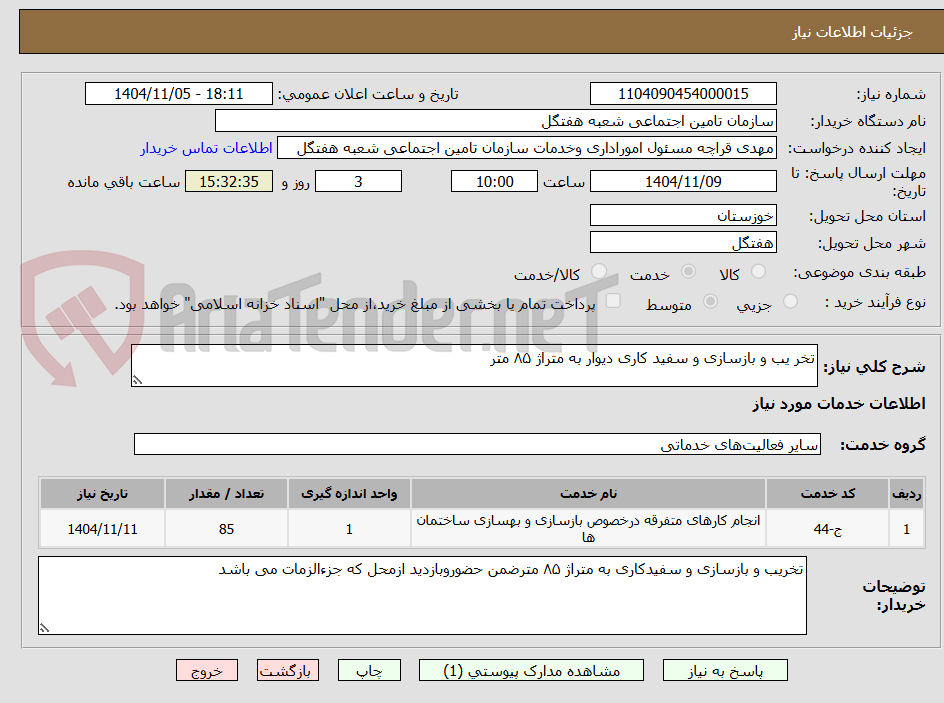This screenshot has height=703, width=944.
Task: Click the resize handle of شرح کلی نیاز textarea
Action: (137, 380)
